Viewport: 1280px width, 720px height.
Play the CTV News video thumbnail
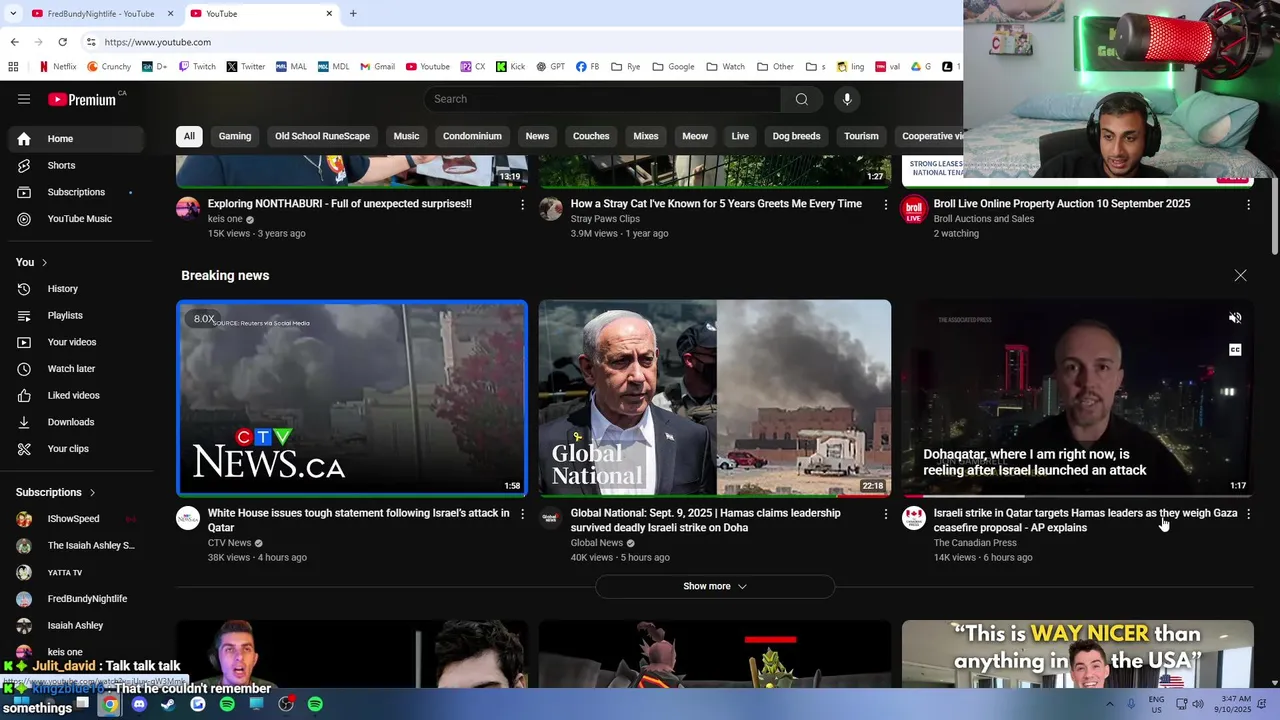(x=352, y=398)
